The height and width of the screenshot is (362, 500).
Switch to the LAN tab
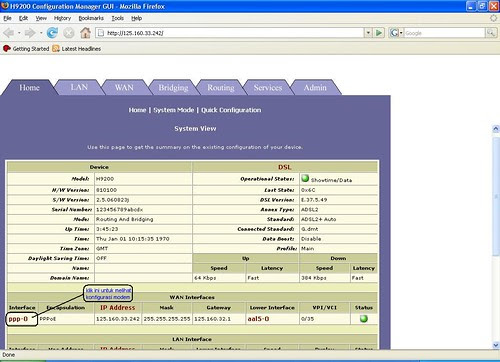79,87
